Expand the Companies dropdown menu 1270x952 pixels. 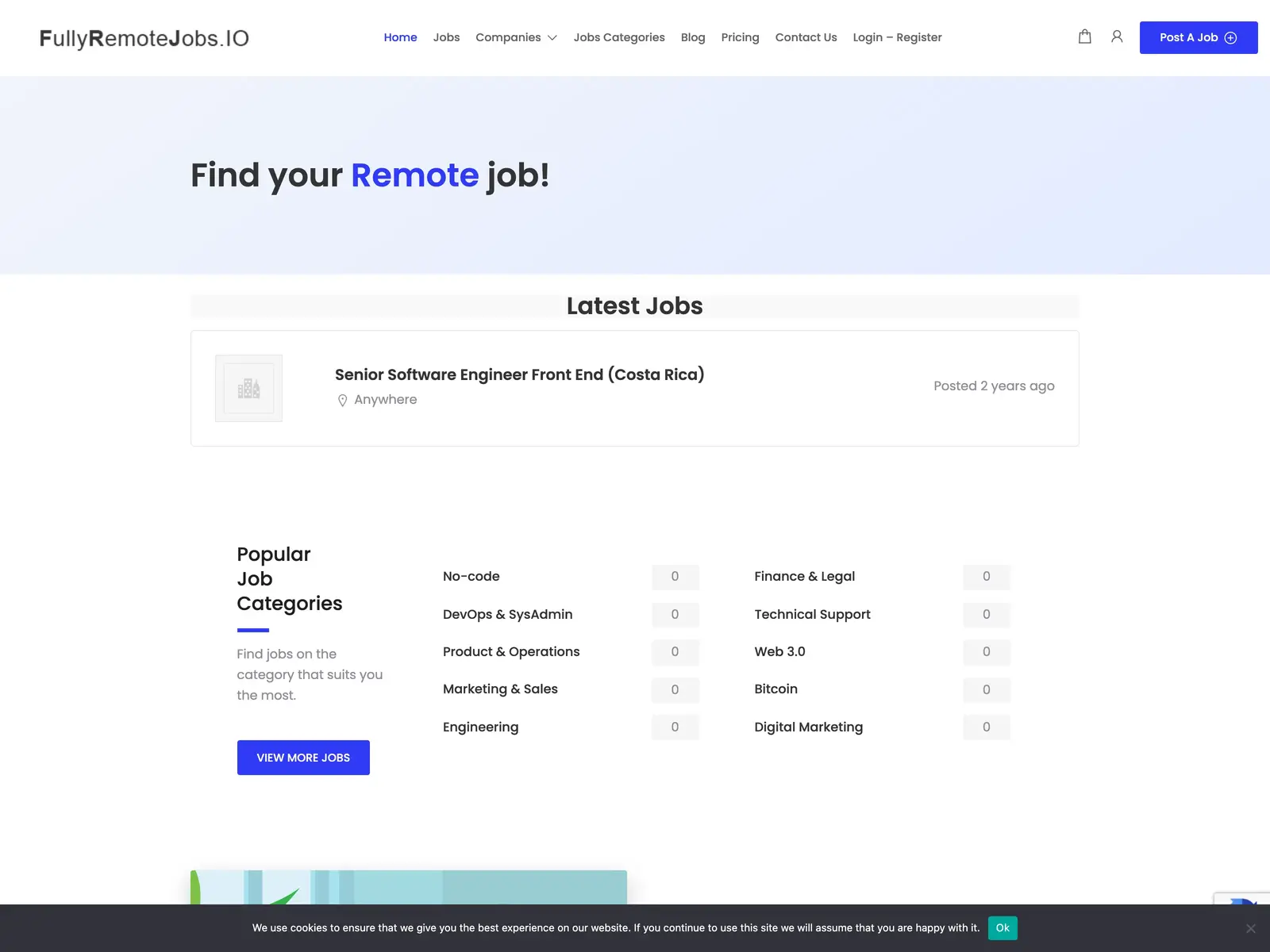516,37
